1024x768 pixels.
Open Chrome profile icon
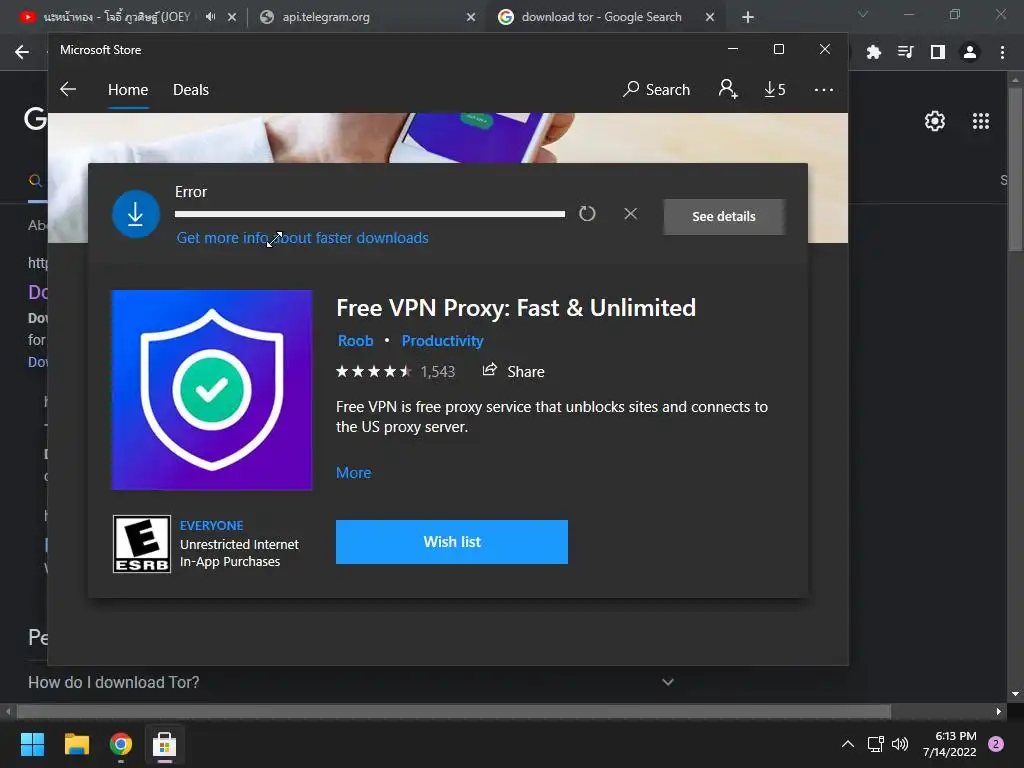(970, 52)
